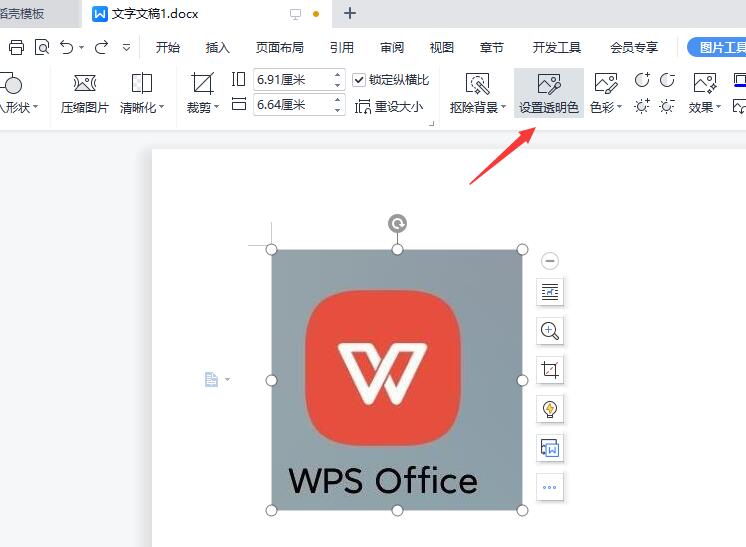Open the quick access toolbar customize dropdown

[x=127, y=48]
